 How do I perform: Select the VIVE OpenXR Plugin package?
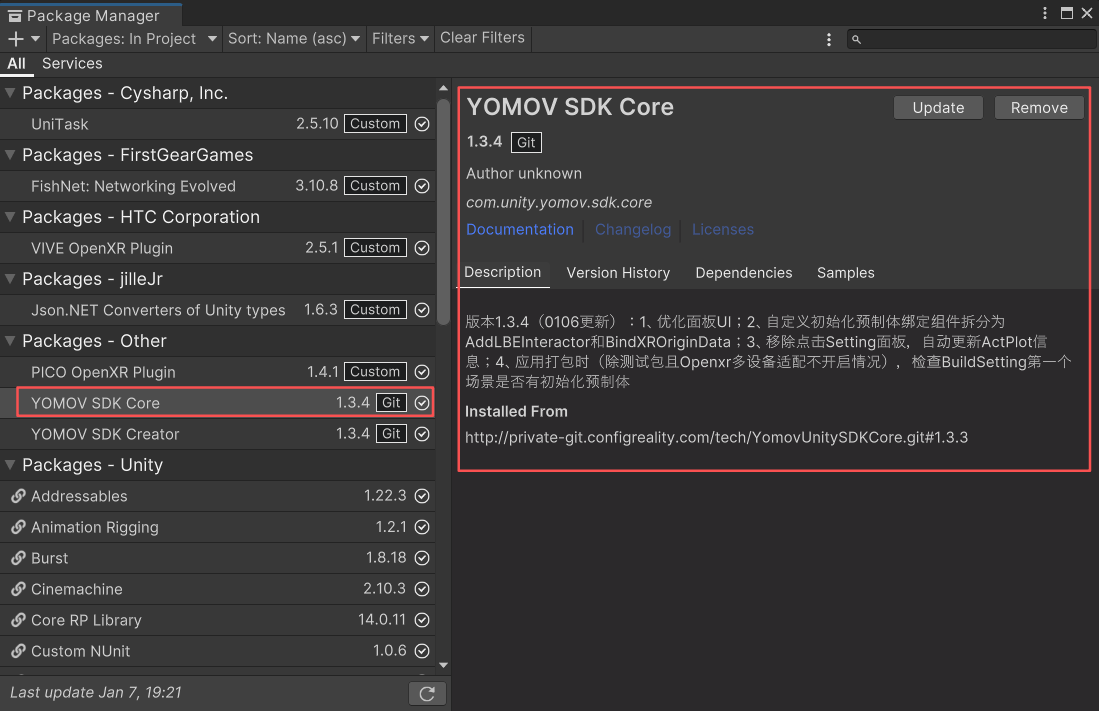pos(217,248)
